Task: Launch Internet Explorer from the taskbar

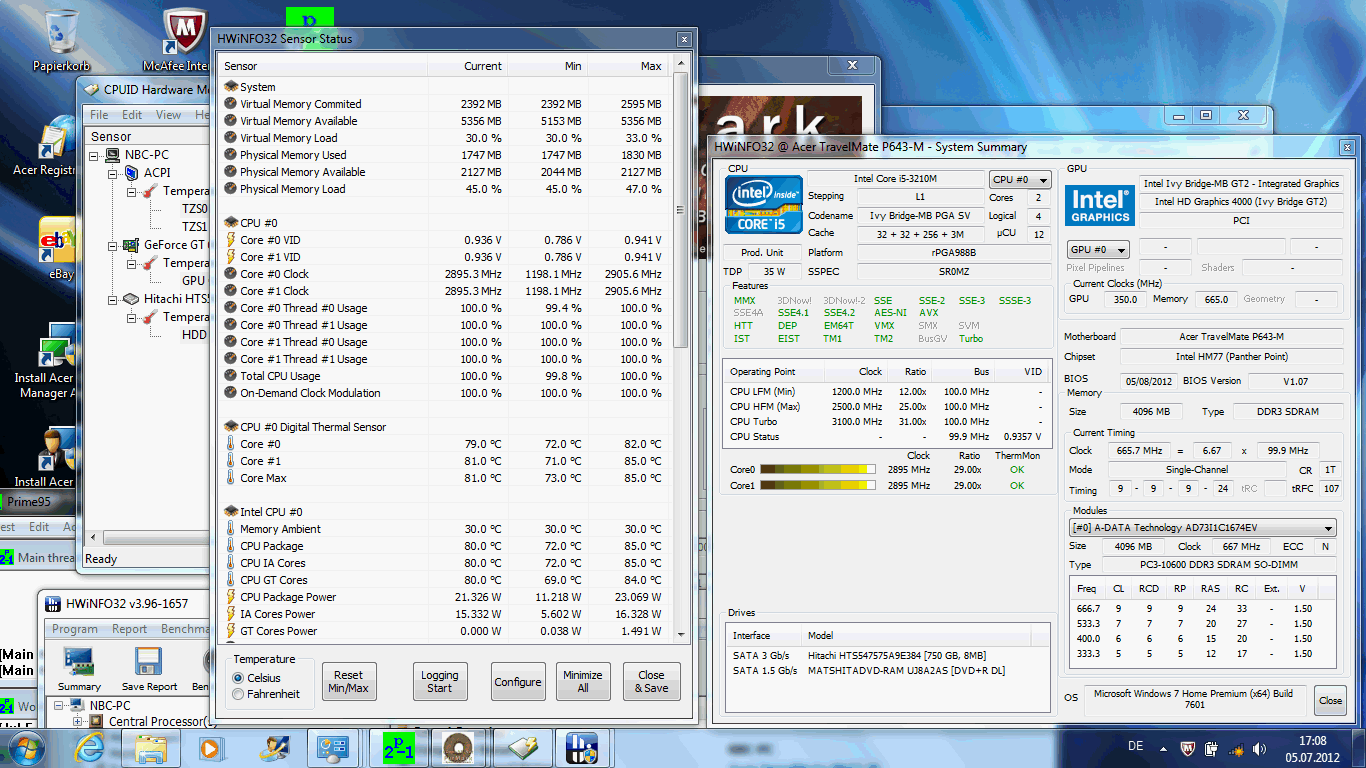Action: point(89,747)
